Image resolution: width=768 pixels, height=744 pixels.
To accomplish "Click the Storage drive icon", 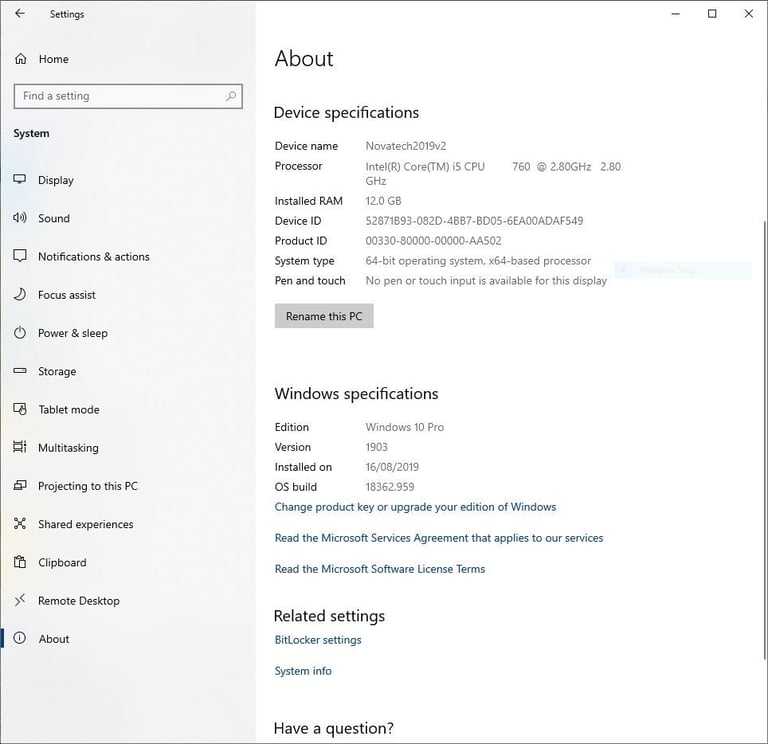I will 20,371.
